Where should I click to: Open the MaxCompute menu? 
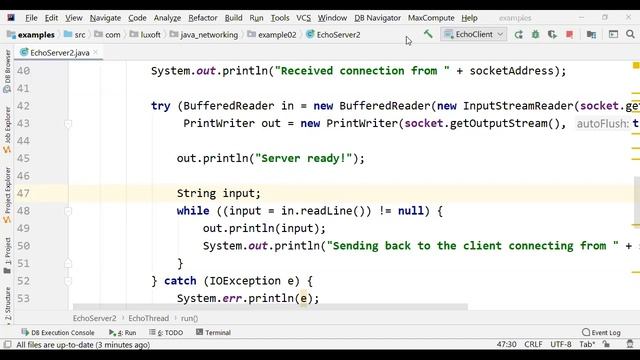coord(431,18)
